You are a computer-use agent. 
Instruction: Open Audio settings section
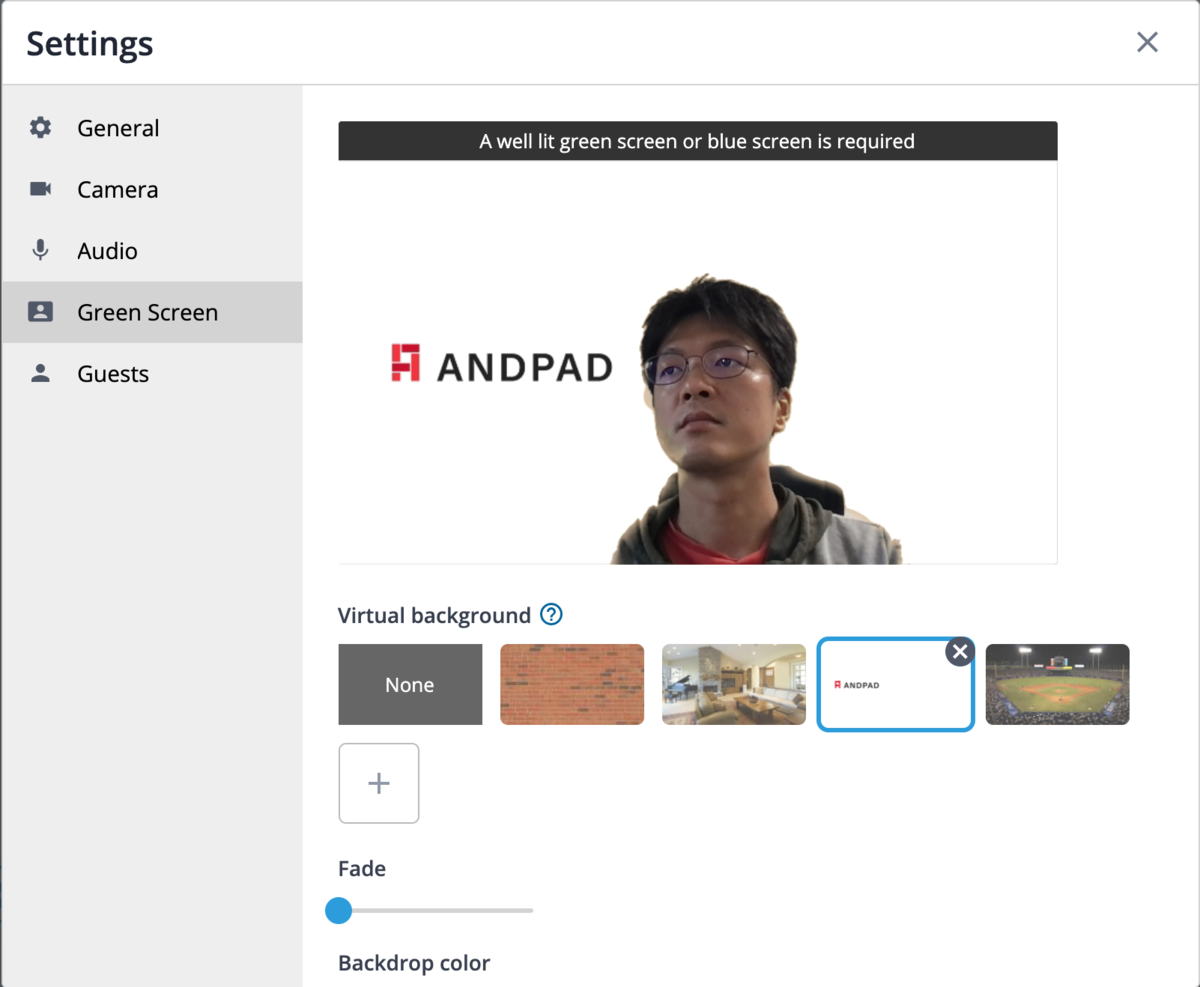tap(152, 251)
